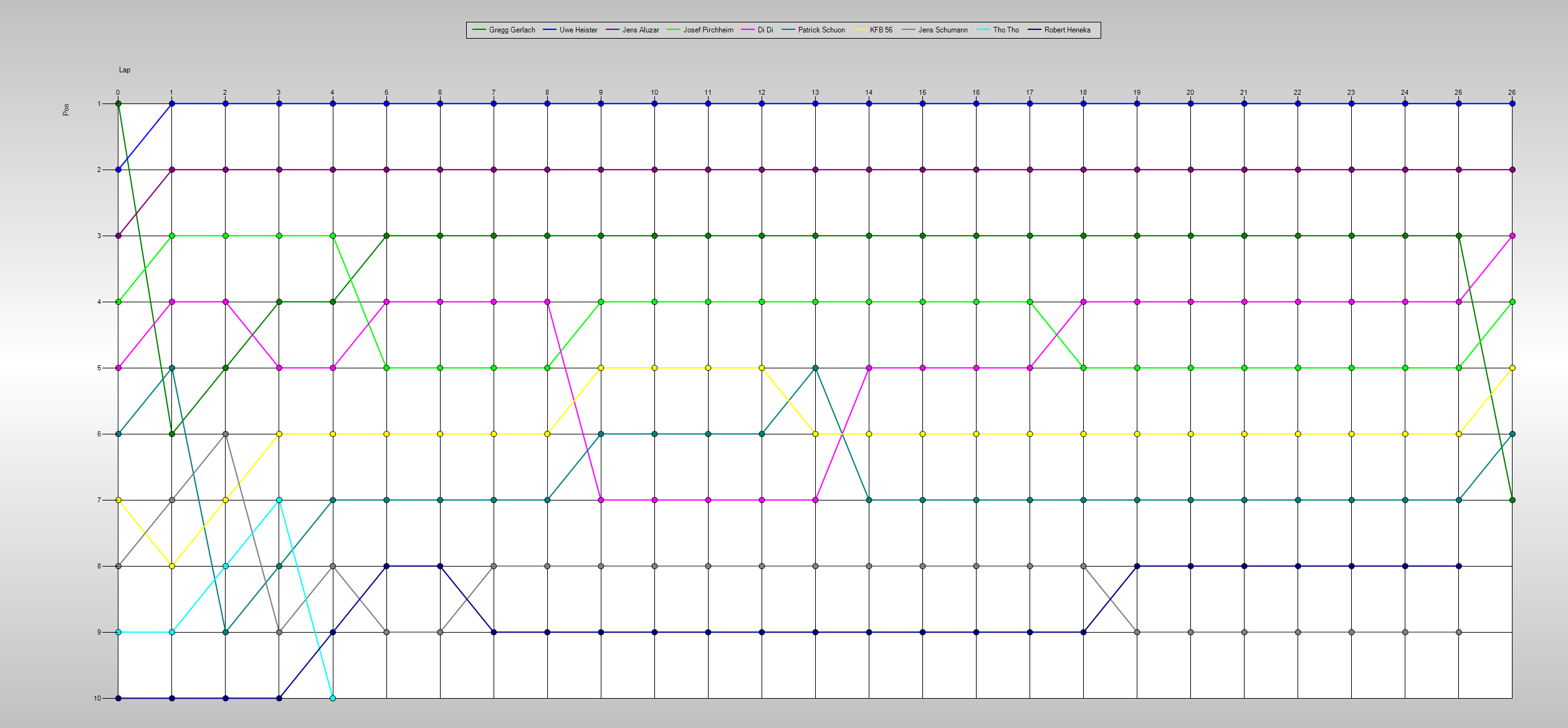The height and width of the screenshot is (728, 1568).
Task: Click Jens Aluzar's purple marker at lap 26, position 2
Action: click(x=1513, y=170)
